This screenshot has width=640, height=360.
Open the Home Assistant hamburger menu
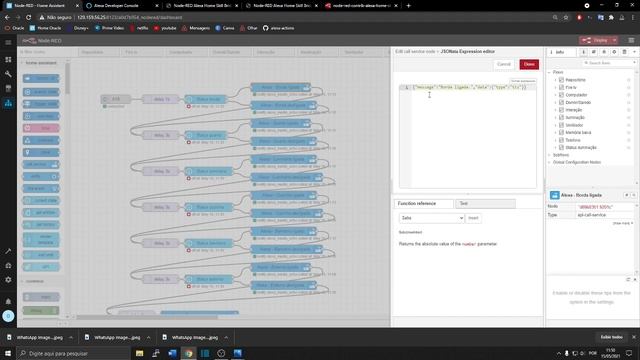point(8,42)
